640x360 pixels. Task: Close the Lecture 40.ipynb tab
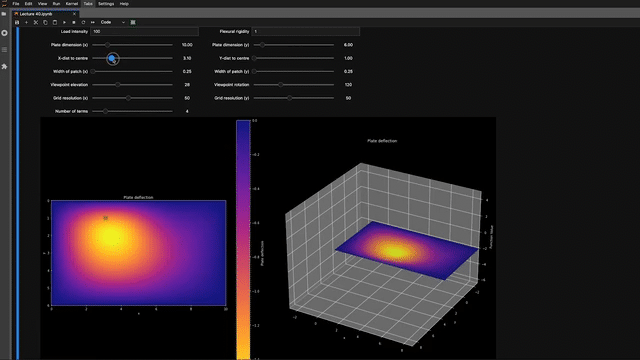point(74,14)
